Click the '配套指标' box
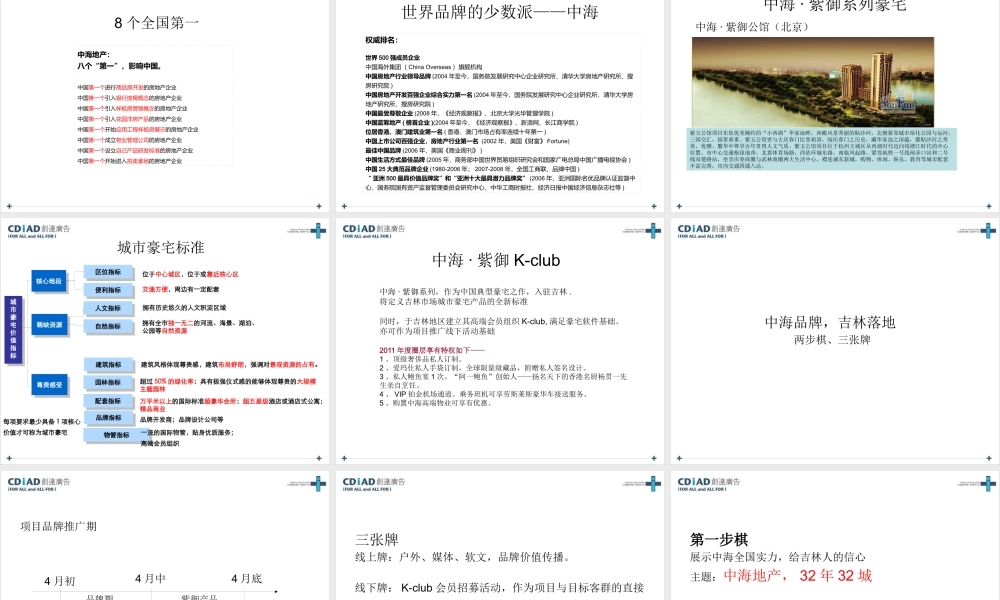 [x=108, y=401]
